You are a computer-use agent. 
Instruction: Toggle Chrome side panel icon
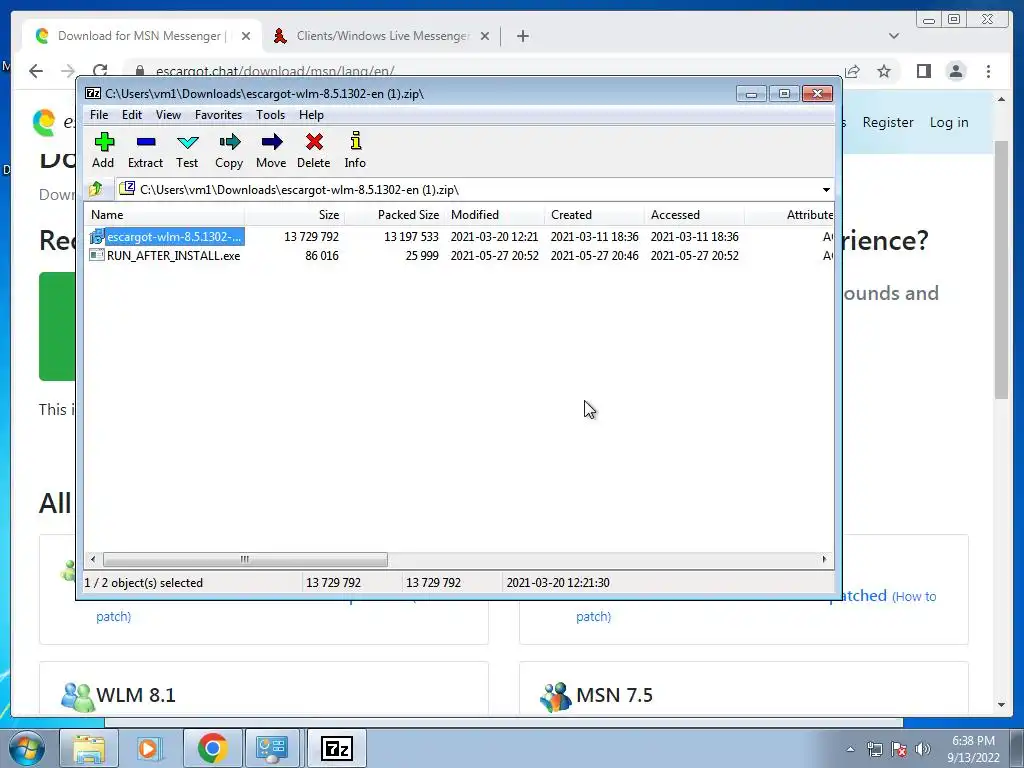923,71
